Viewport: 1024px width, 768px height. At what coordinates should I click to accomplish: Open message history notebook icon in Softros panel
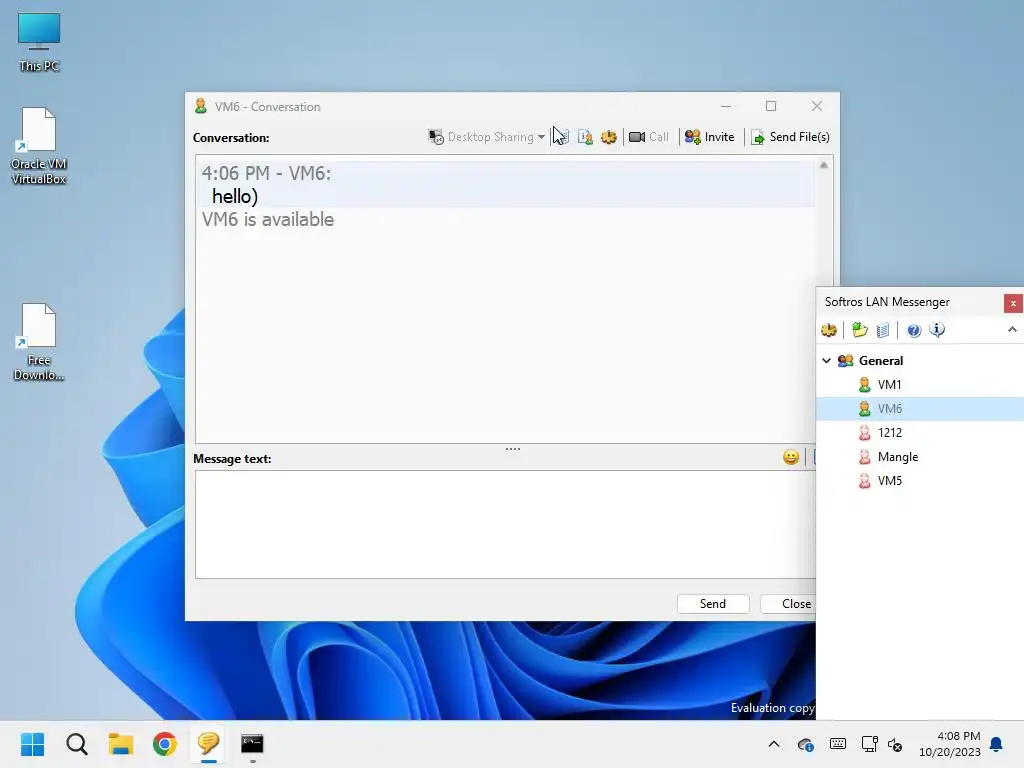[x=883, y=330]
